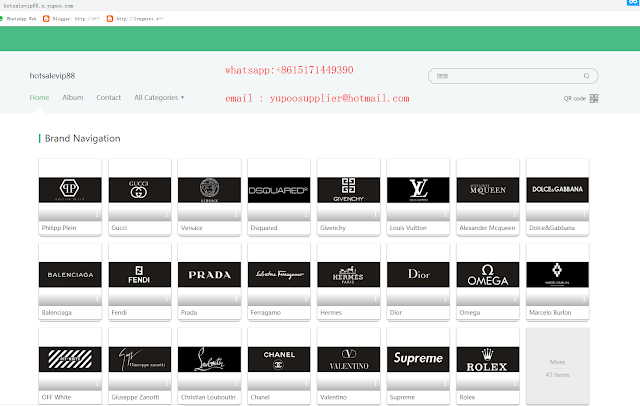Open the Contact tab

(x=109, y=98)
